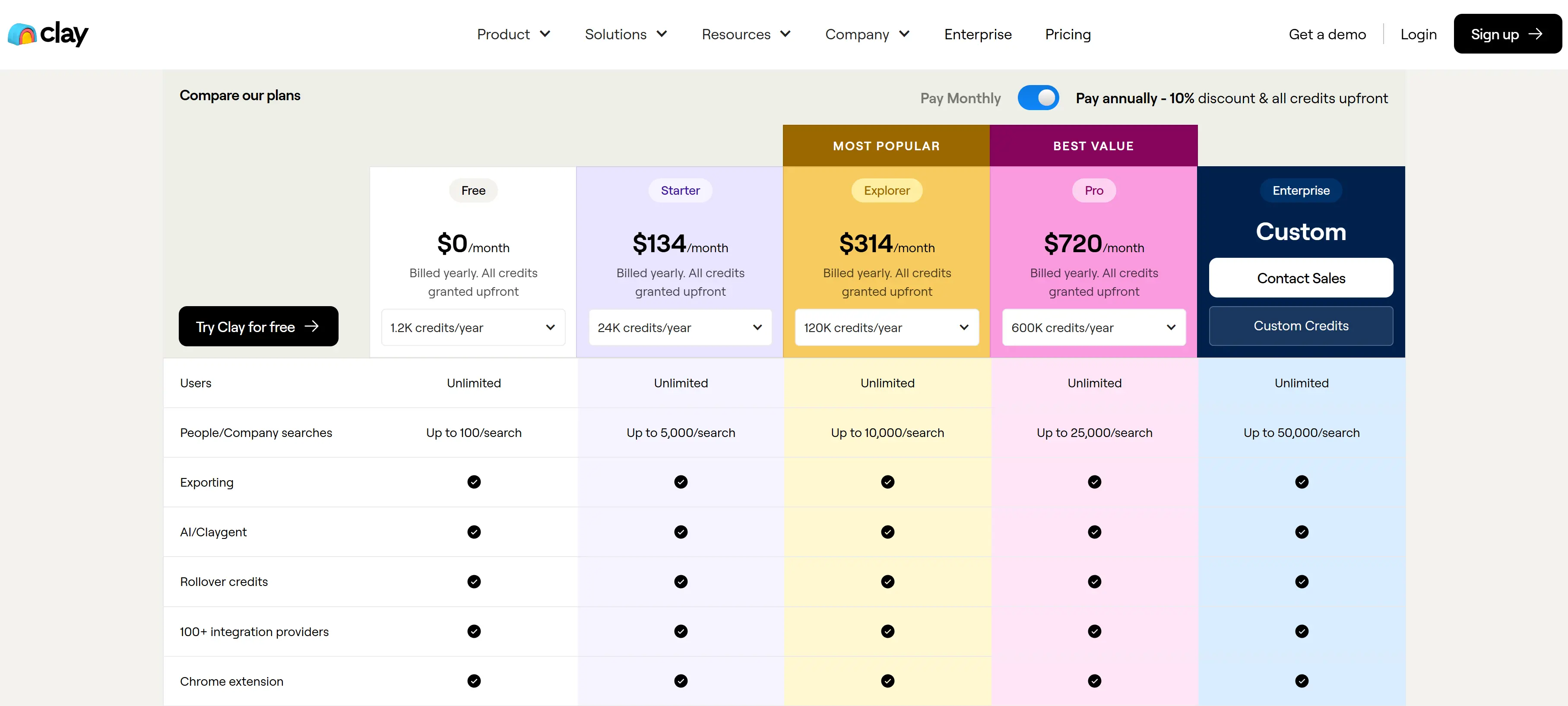Select the $720/month price
The height and width of the screenshot is (706, 1568).
point(1094,244)
